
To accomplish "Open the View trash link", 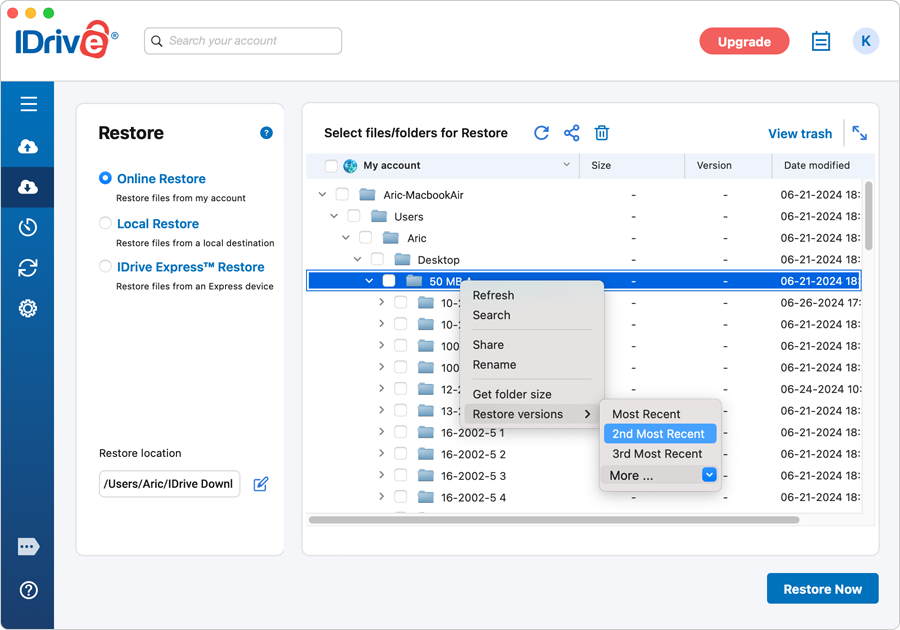I will 800,134.
